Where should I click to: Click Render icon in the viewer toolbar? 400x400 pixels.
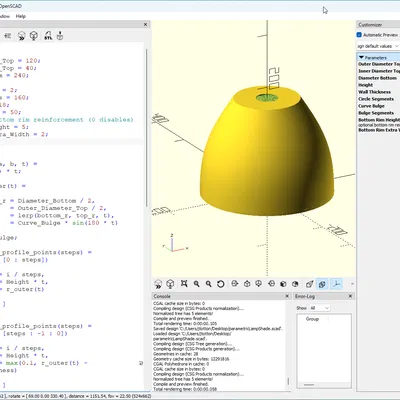tap(170, 284)
